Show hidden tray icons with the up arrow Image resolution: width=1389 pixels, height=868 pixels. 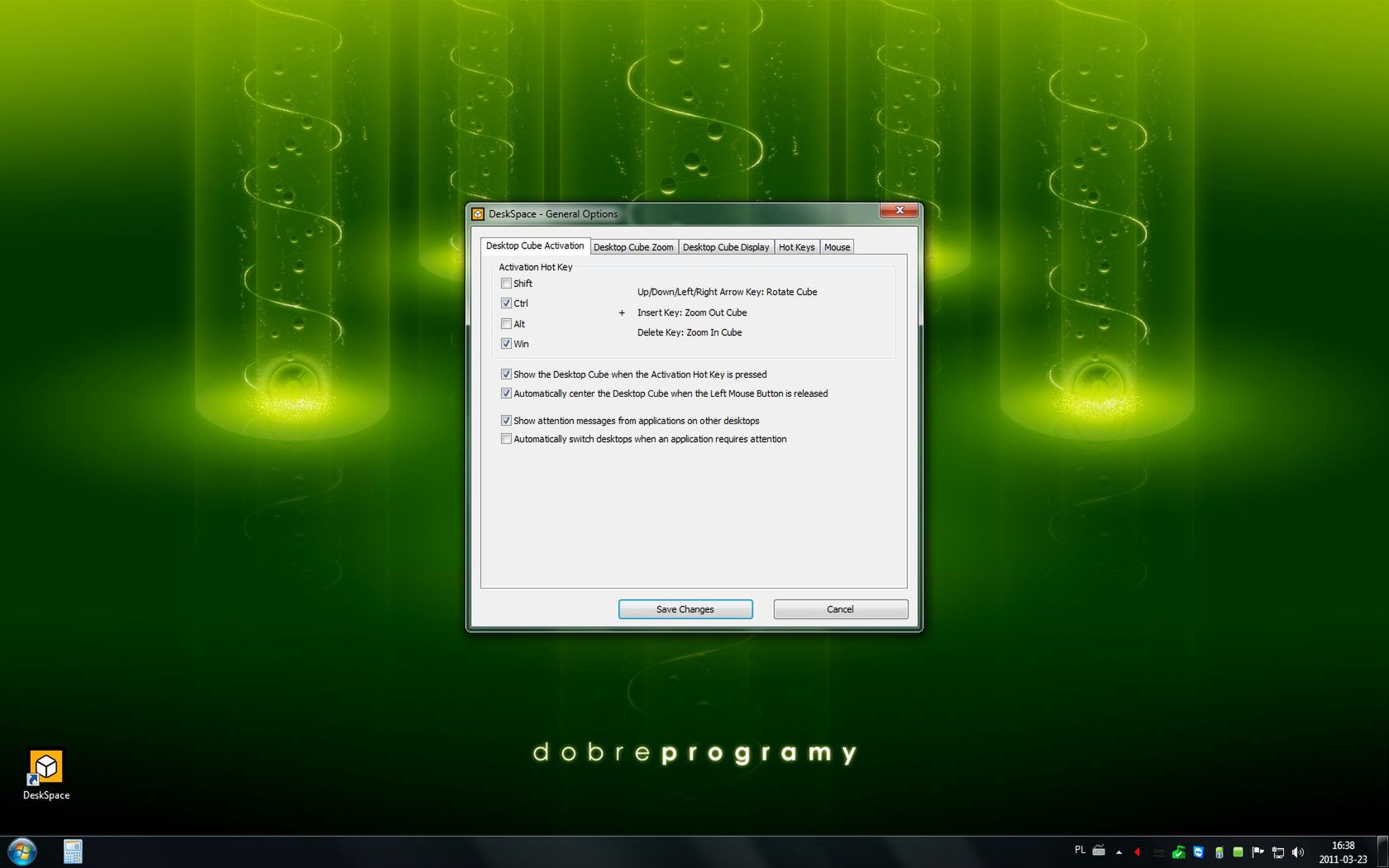1119,852
